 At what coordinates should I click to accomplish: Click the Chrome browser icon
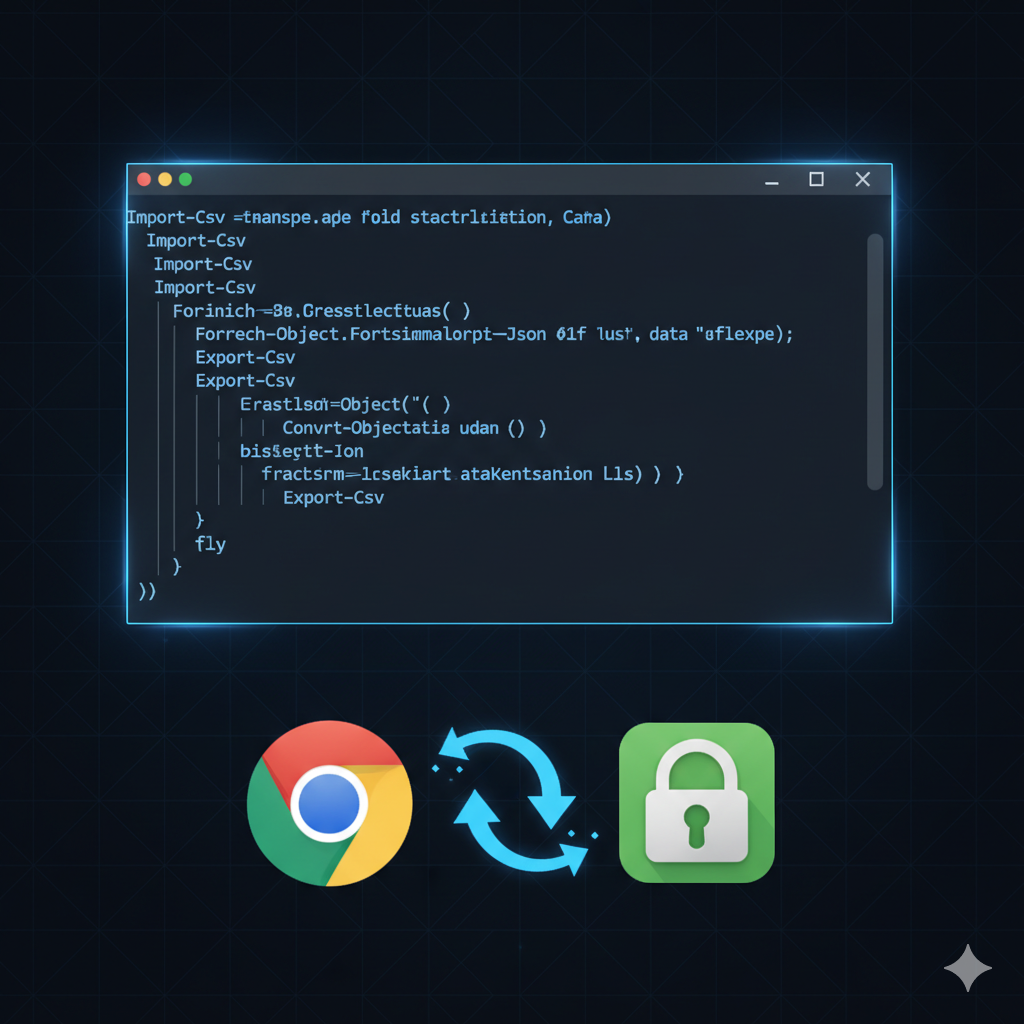coord(330,803)
